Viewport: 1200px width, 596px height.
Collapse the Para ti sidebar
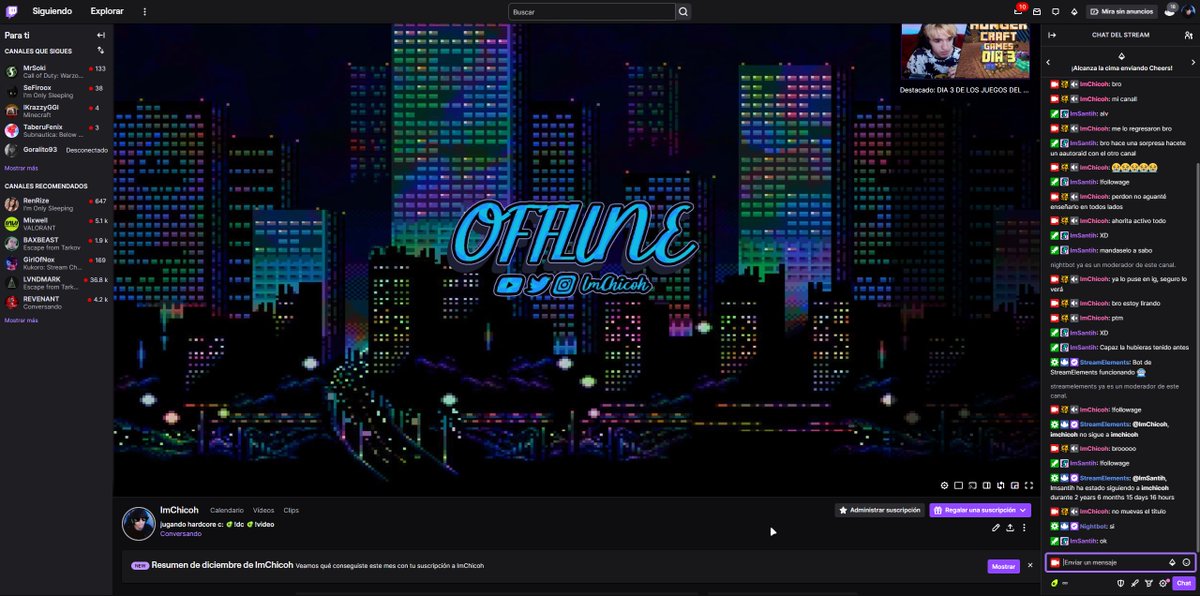[x=101, y=34]
